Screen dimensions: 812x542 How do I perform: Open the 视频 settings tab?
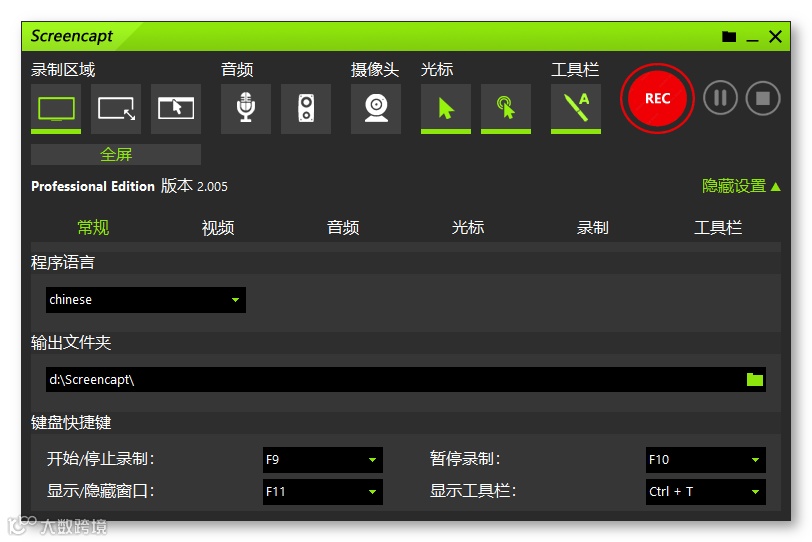click(218, 227)
